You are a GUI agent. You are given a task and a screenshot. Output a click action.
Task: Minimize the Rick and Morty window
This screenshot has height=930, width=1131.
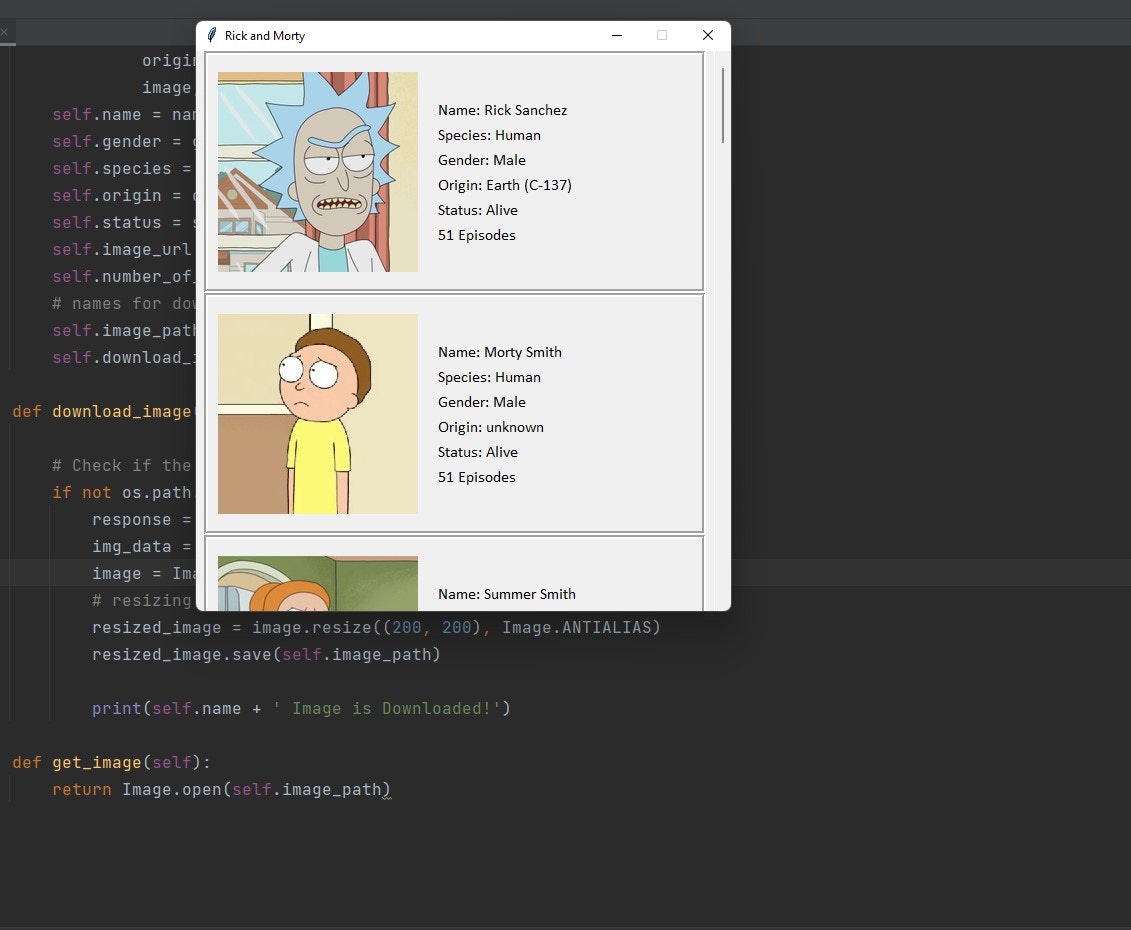(x=617, y=35)
